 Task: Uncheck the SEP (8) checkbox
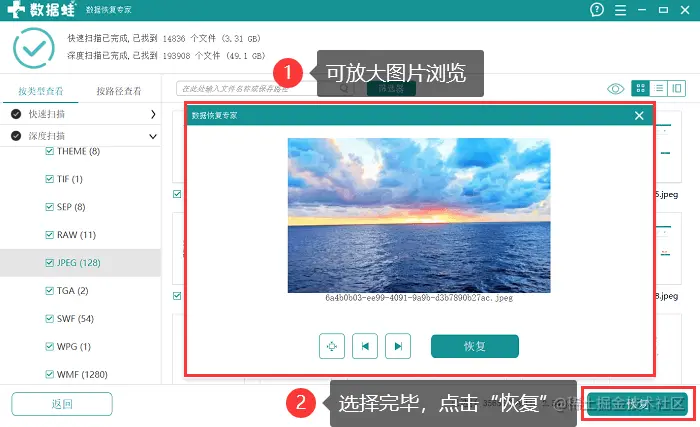50,207
